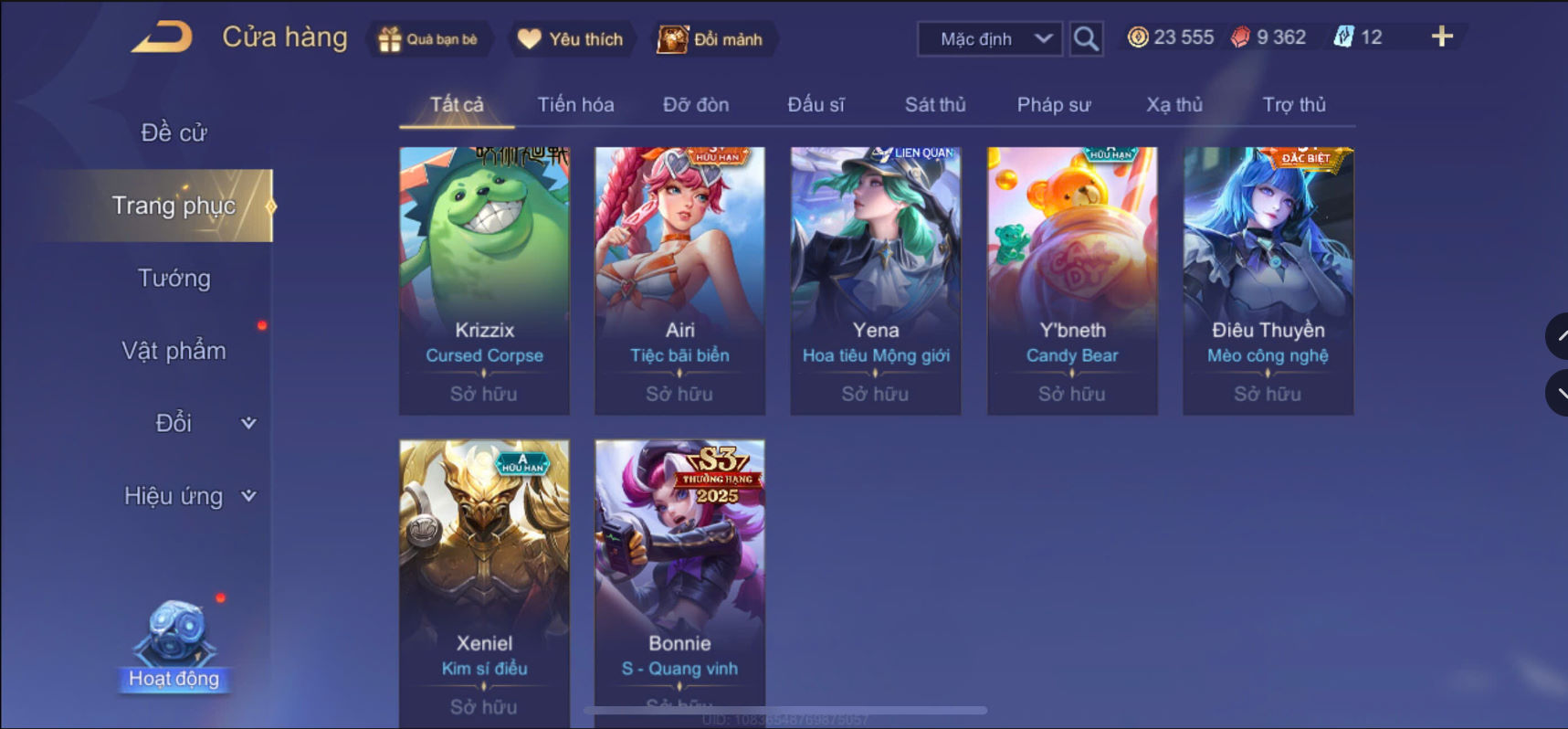The height and width of the screenshot is (729, 1568).
Task: Open the search magnifier icon
Action: (x=1086, y=39)
